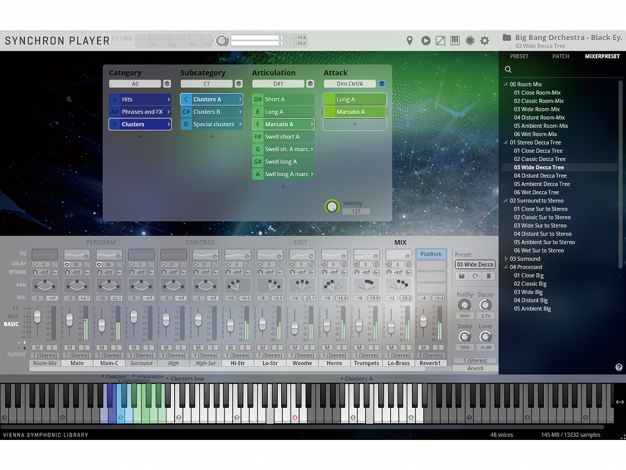Delete the preset with trash icon
This screenshot has height=470, width=626.
(488, 276)
